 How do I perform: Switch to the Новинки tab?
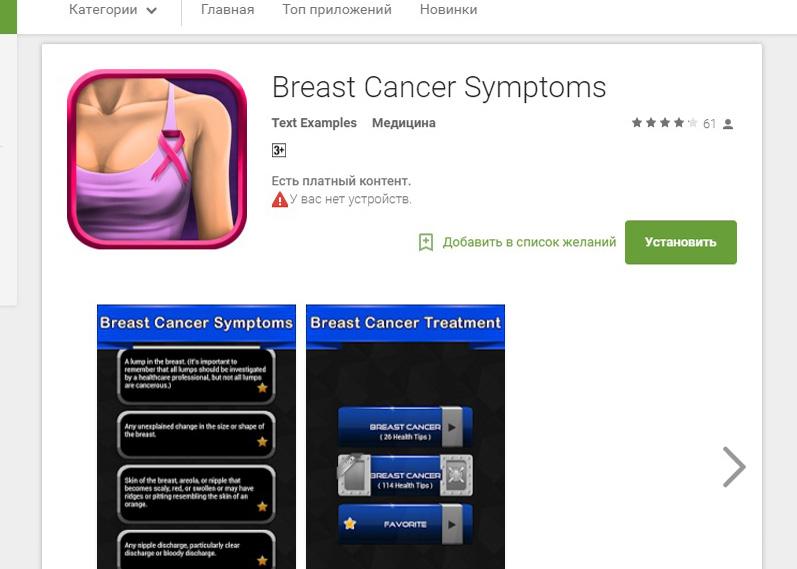(448, 10)
